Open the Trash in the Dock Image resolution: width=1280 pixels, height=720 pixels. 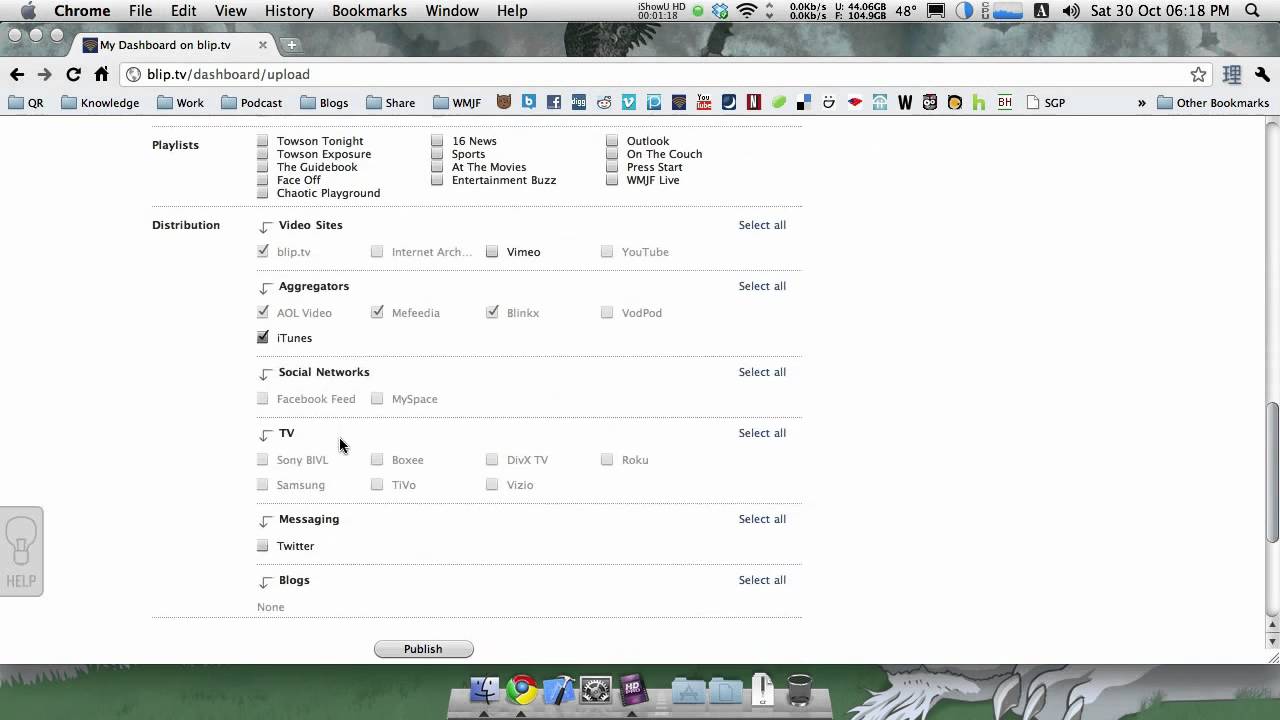point(799,690)
